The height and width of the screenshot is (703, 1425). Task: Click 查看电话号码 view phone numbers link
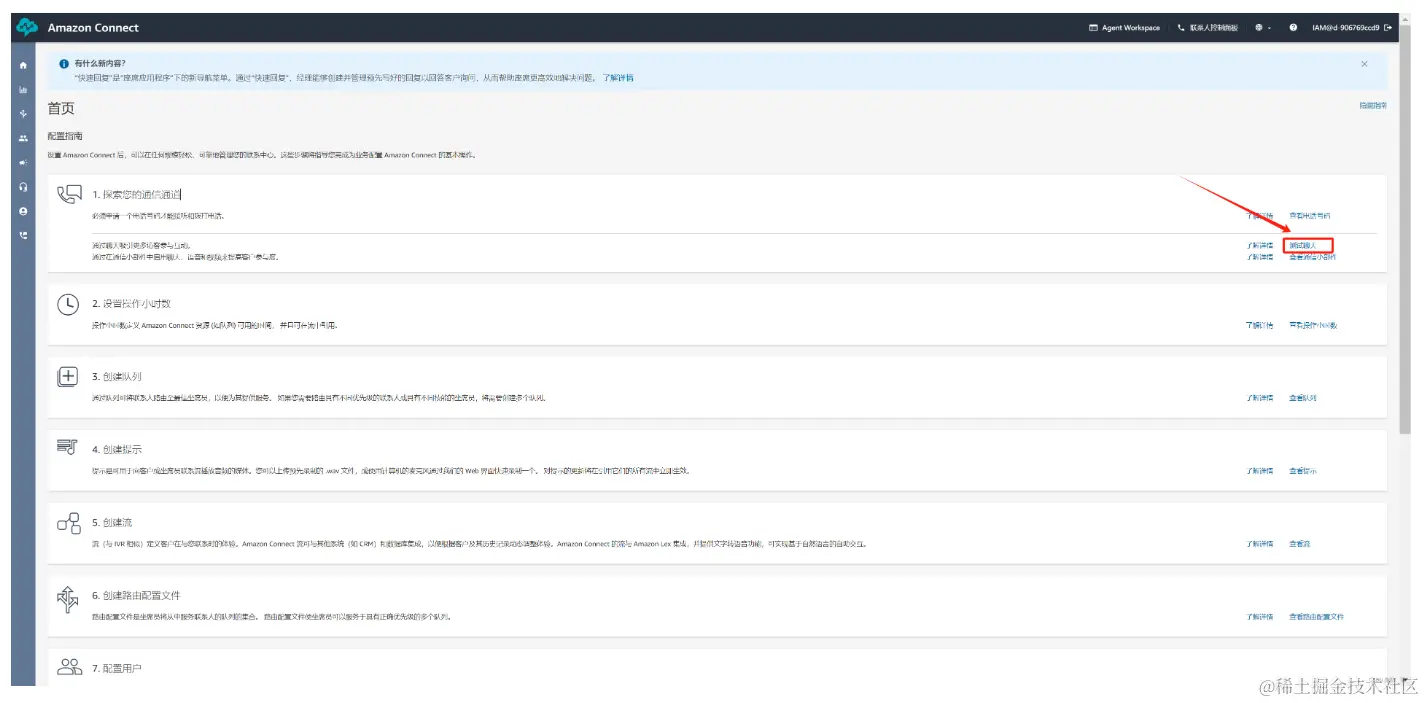(x=1310, y=216)
